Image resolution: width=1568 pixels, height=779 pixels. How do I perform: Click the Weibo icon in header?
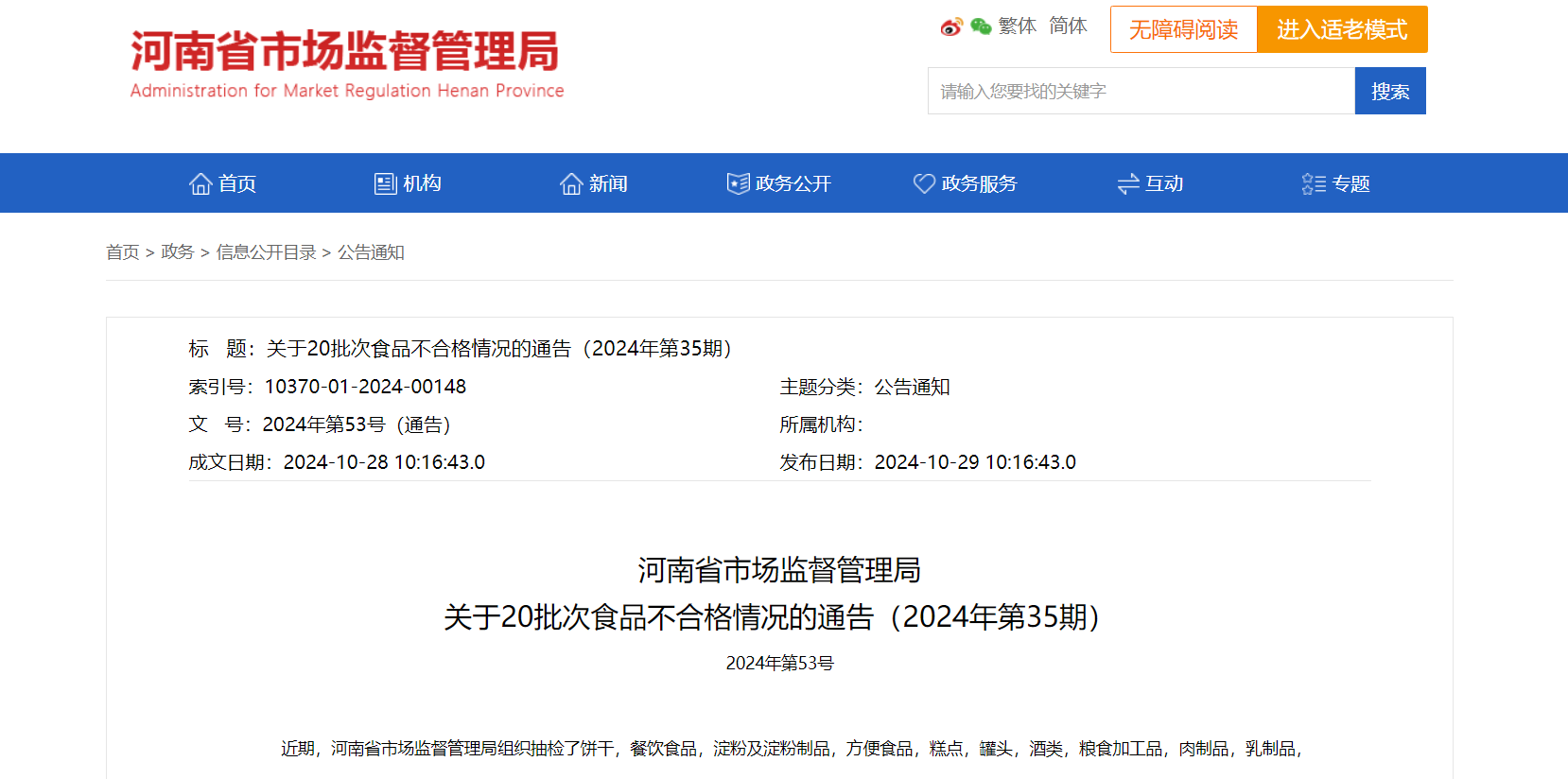(x=950, y=27)
